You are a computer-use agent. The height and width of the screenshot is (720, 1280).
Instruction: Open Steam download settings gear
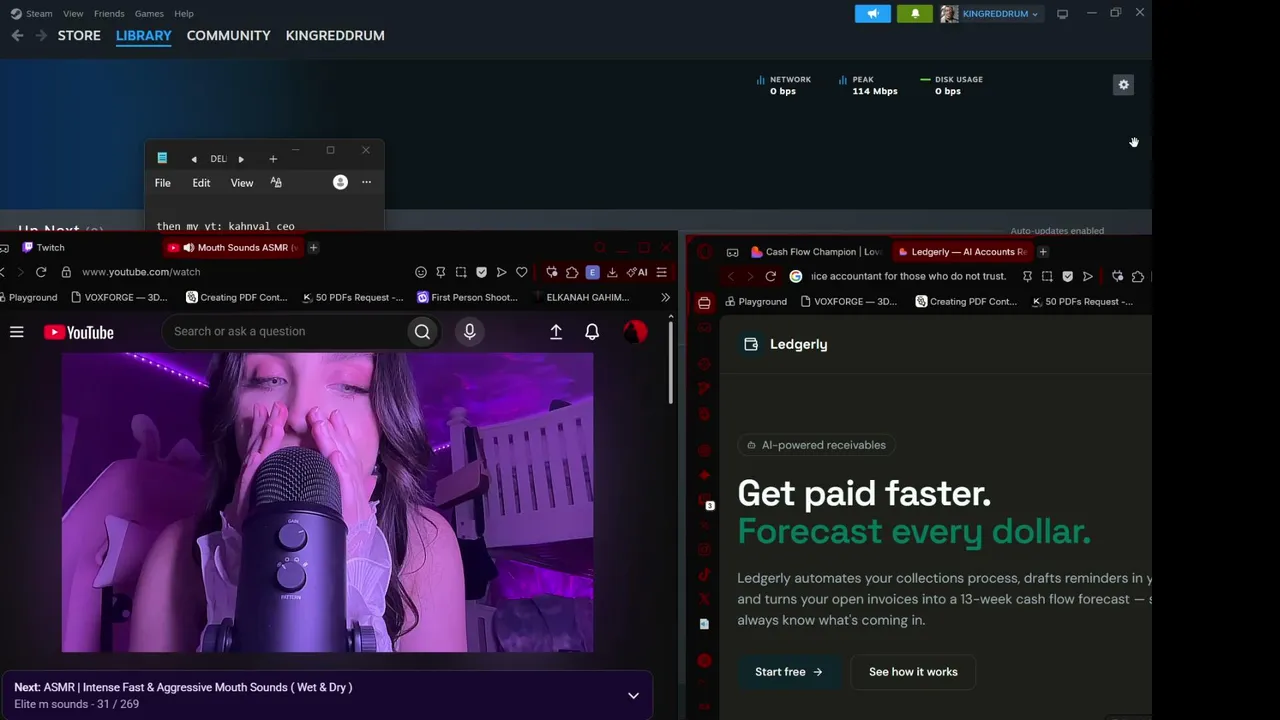click(x=1123, y=85)
